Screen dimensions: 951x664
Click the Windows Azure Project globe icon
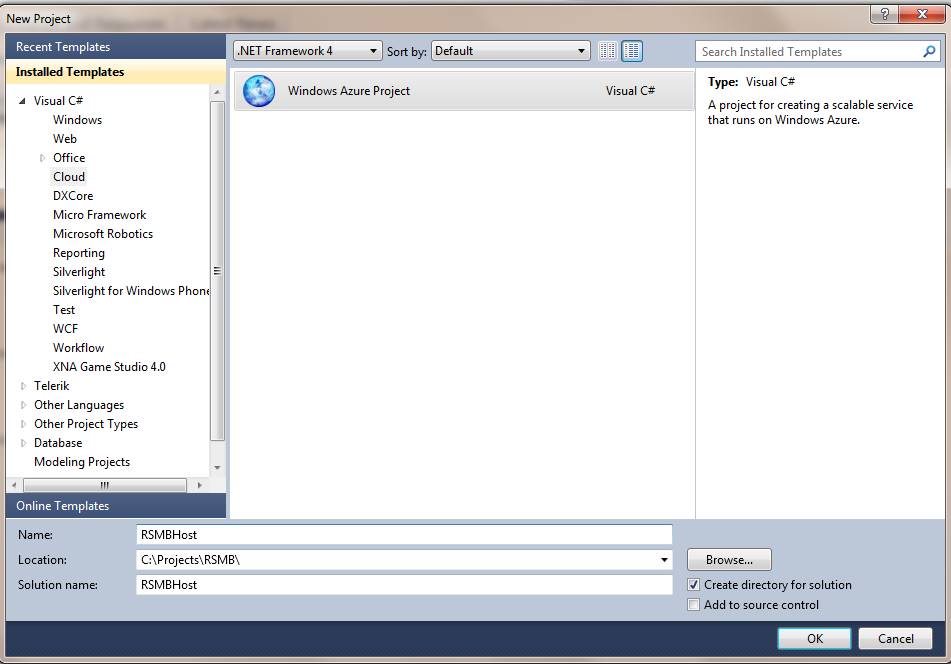259,91
